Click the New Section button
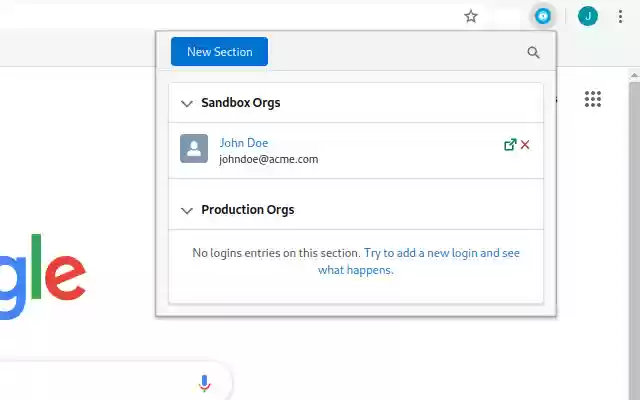Screen dimensions: 640x400 point(219,51)
